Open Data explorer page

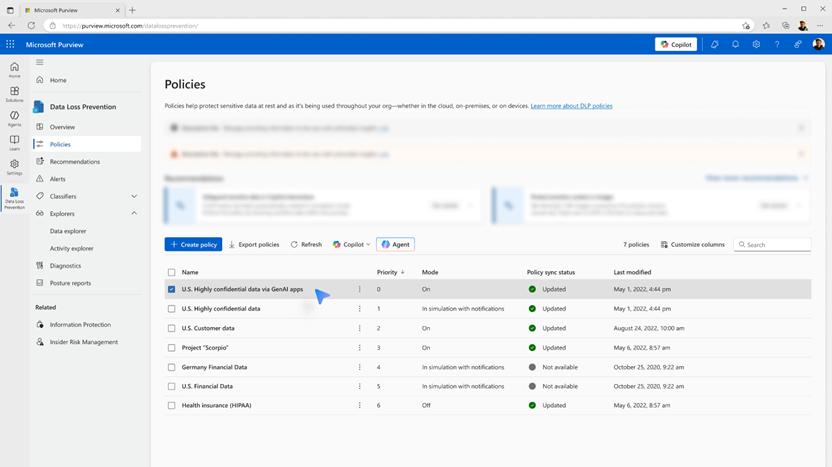pos(68,231)
